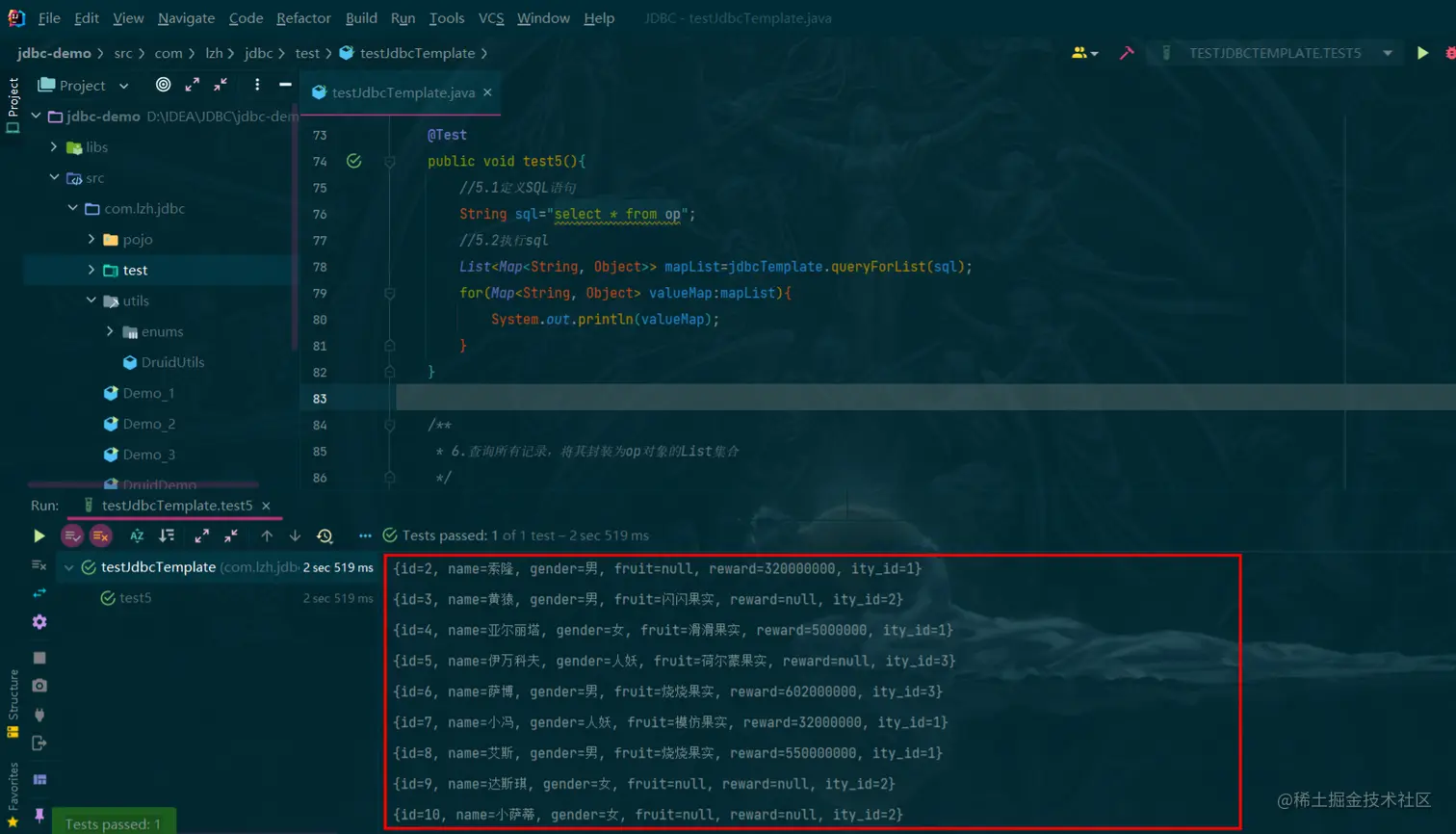Click the camera dump threads icon
The height and width of the screenshot is (834, 1456).
[39, 686]
